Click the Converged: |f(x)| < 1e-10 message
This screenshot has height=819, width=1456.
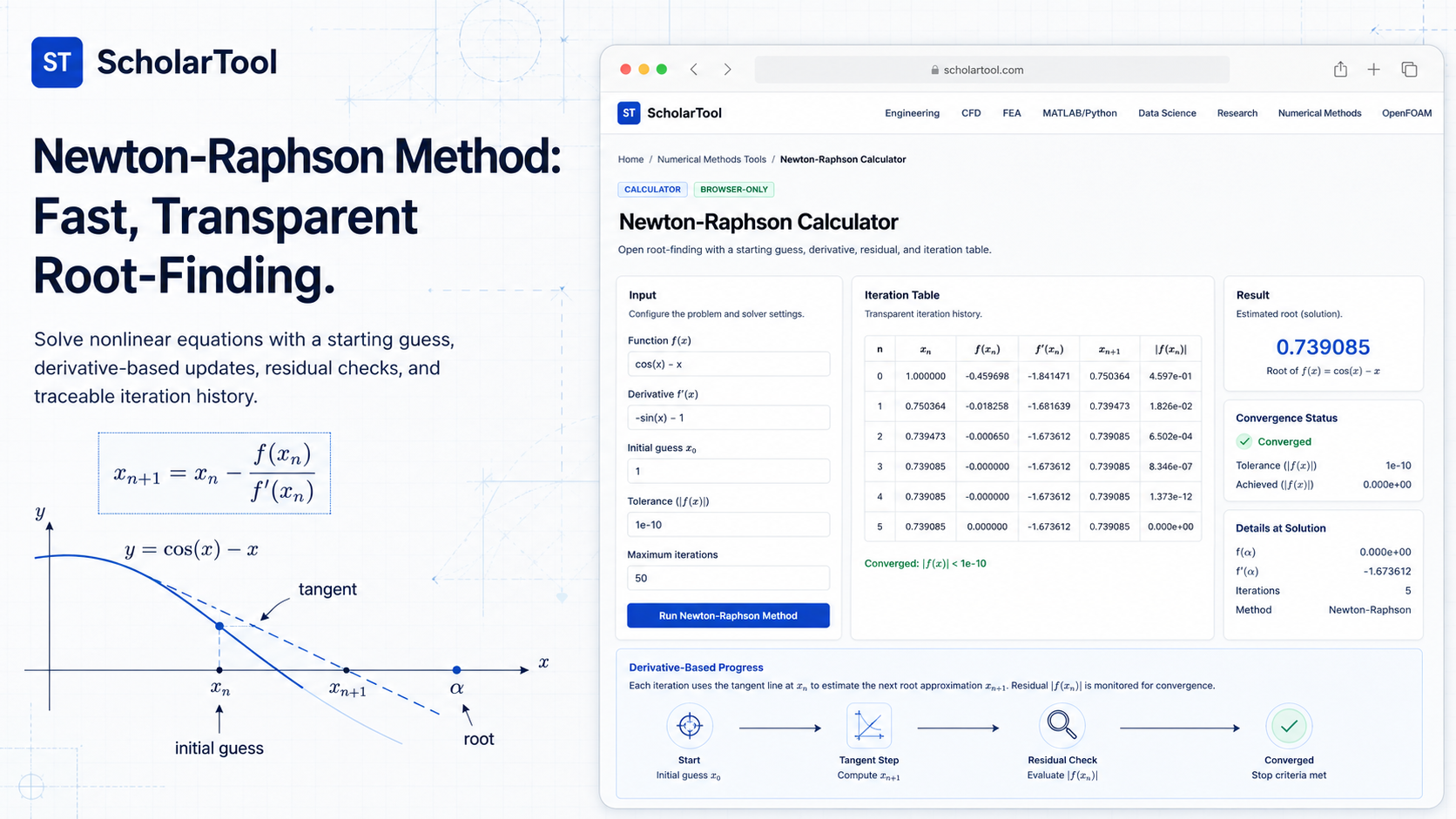(x=925, y=563)
